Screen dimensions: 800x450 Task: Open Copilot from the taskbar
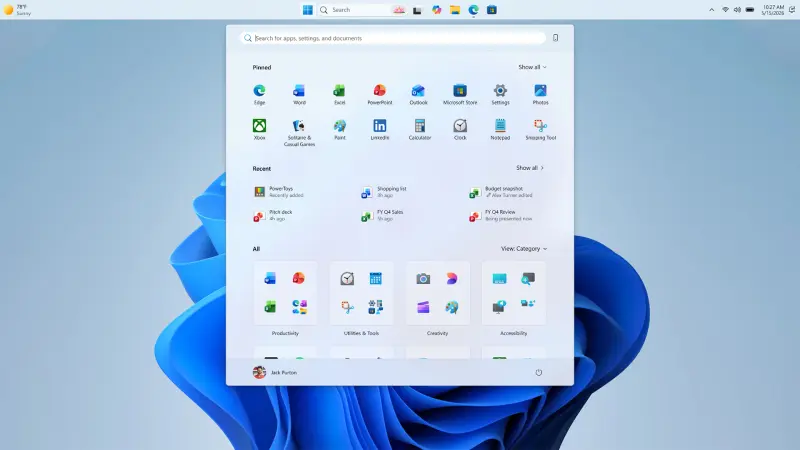click(436, 10)
